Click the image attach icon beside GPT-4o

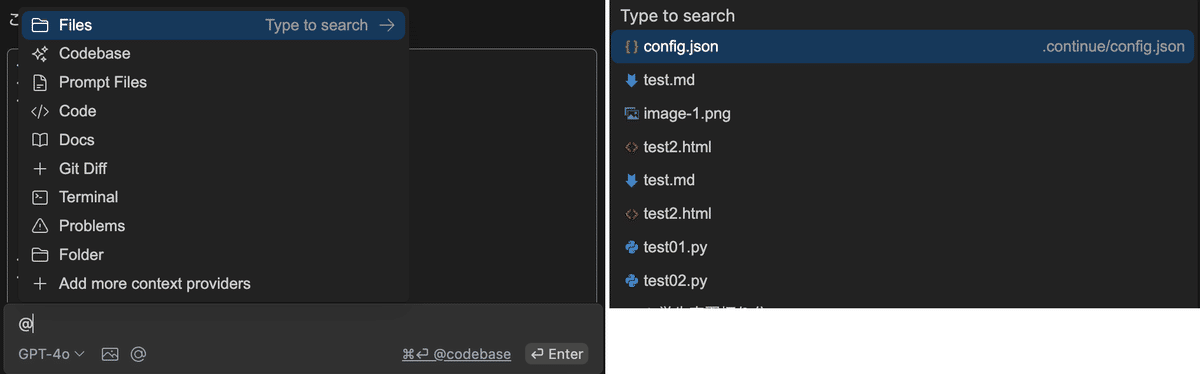[110, 354]
